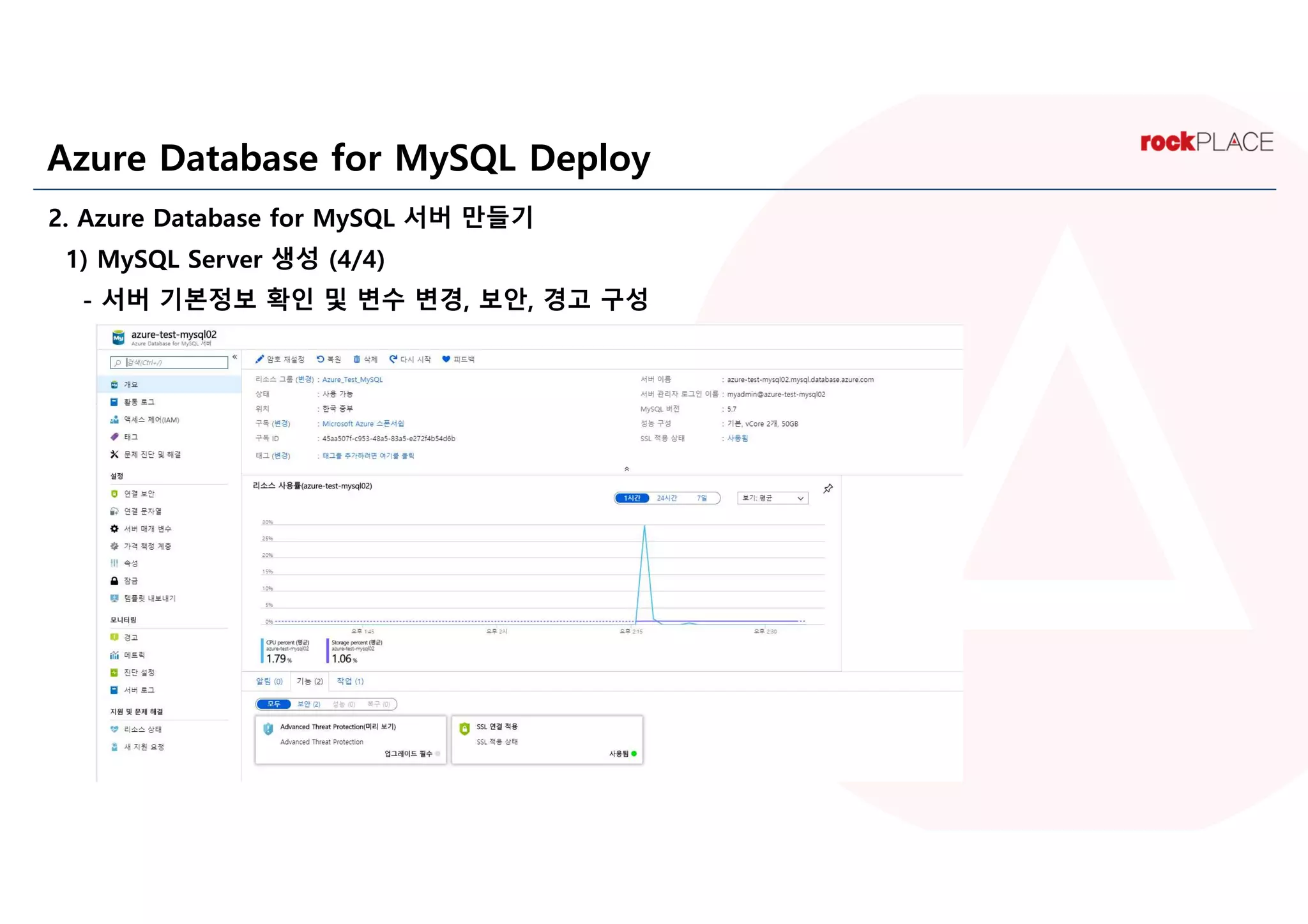1308x924 pixels.
Task: Click server name azure-test-mysql02.mysql.database.azure.com
Action: click(800, 379)
